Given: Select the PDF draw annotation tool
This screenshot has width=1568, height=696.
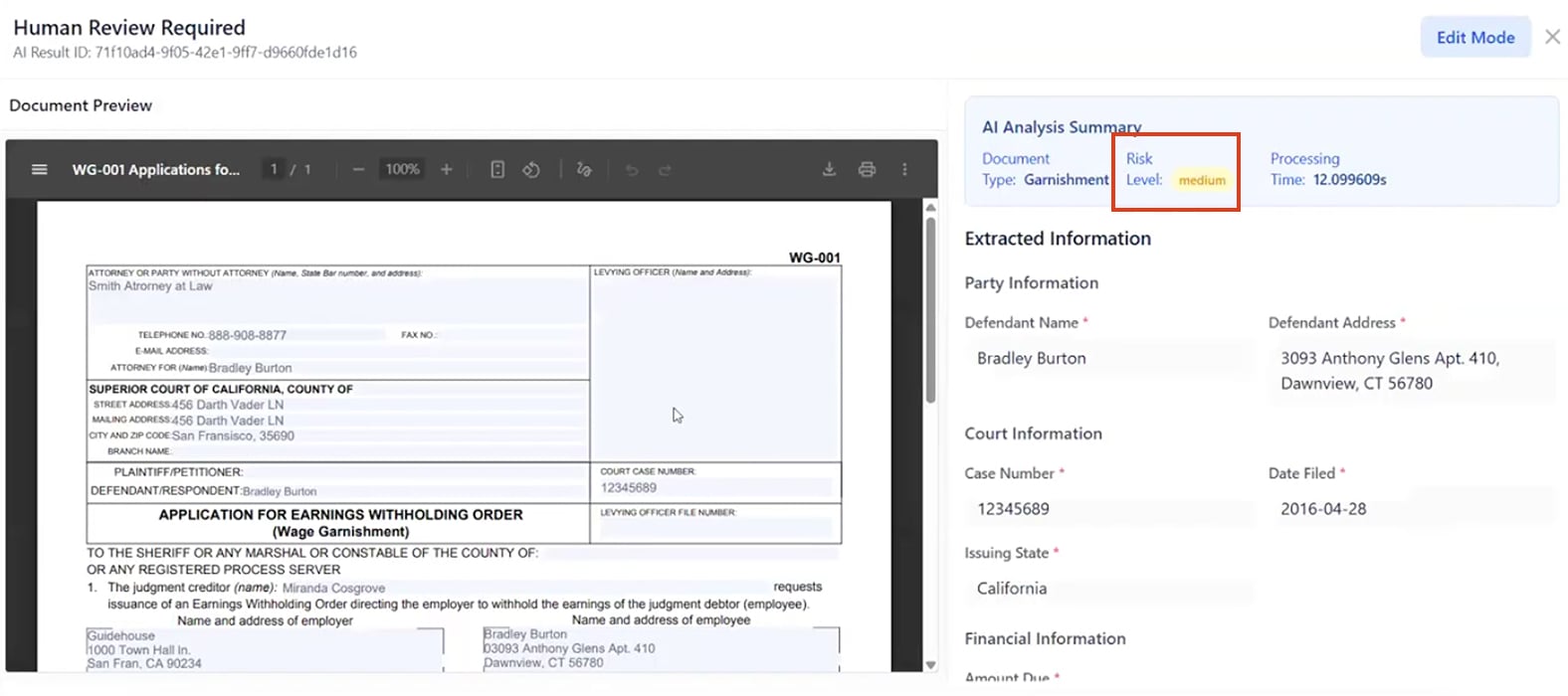Looking at the screenshot, I should (584, 170).
